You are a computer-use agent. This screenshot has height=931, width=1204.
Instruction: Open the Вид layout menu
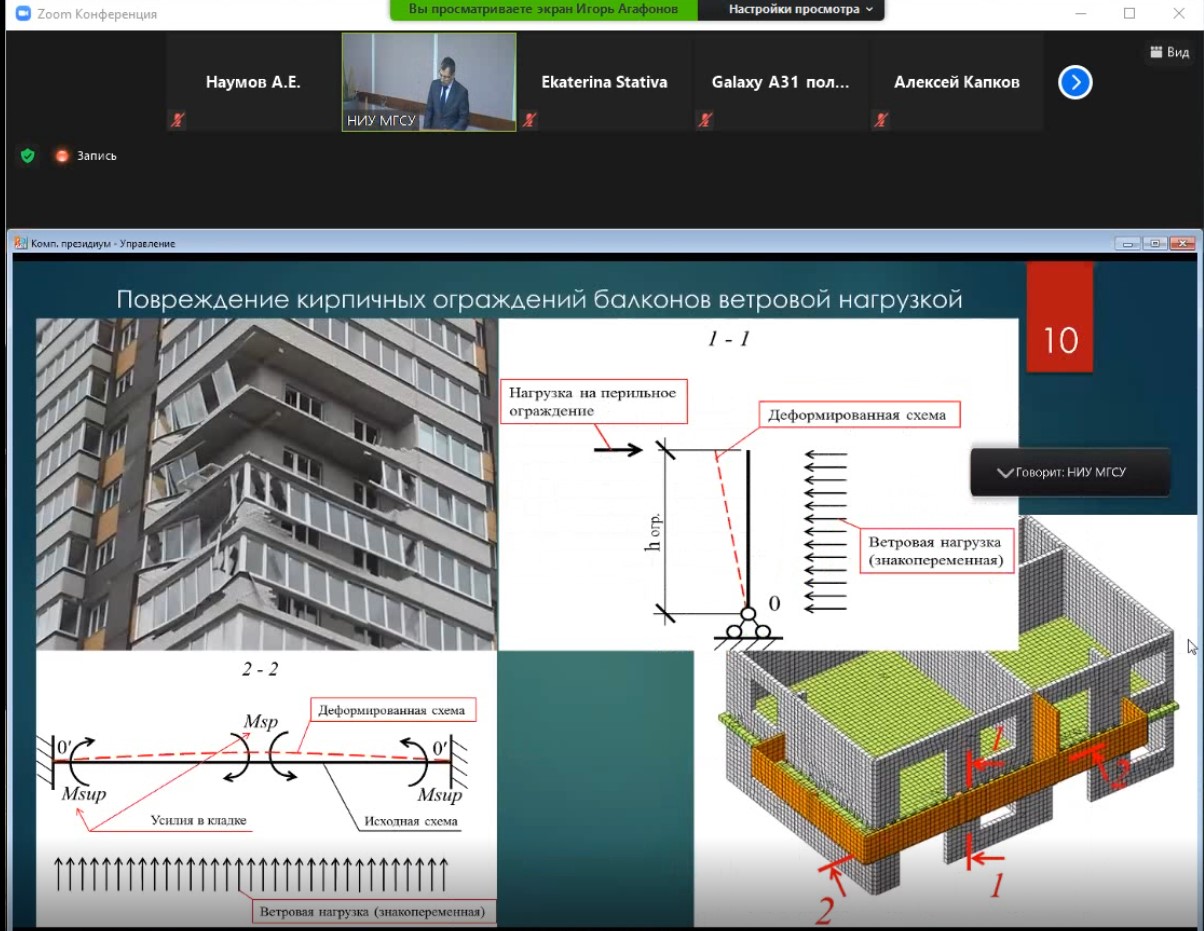coord(1169,52)
